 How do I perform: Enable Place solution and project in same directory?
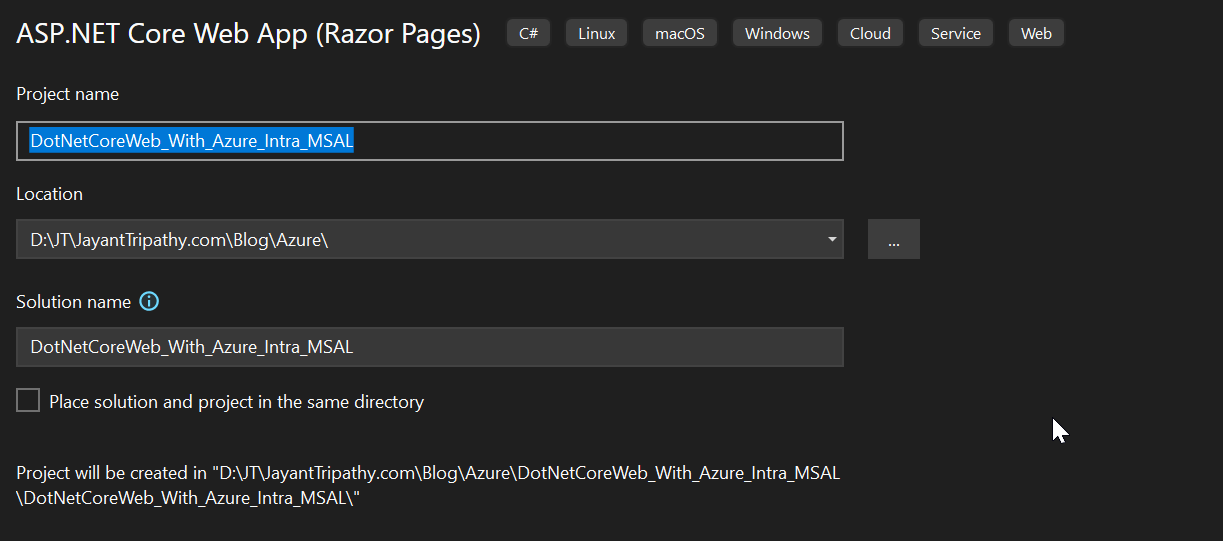pyautogui.click(x=28, y=401)
